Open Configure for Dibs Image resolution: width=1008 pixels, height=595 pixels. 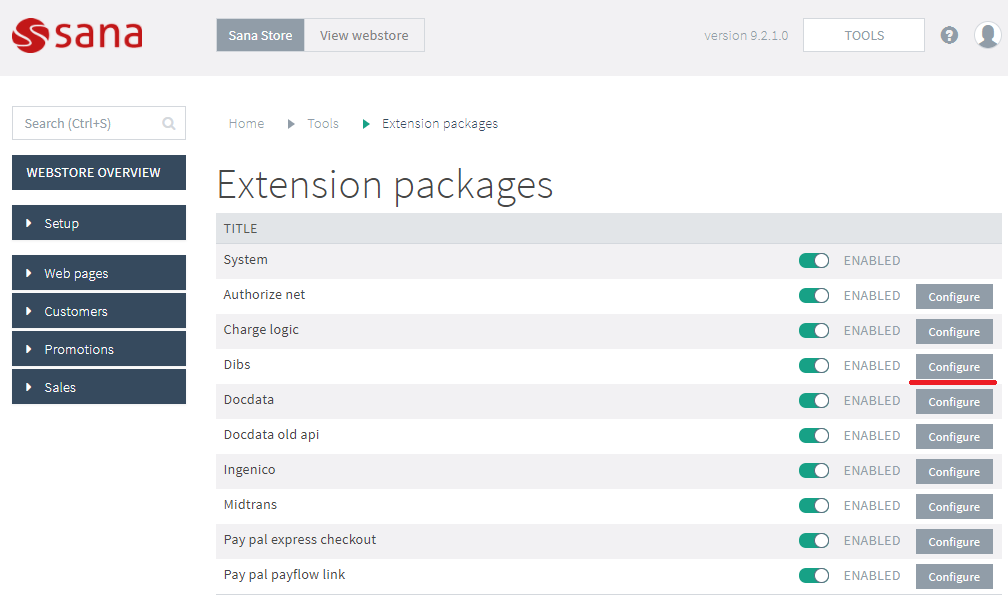tap(954, 367)
